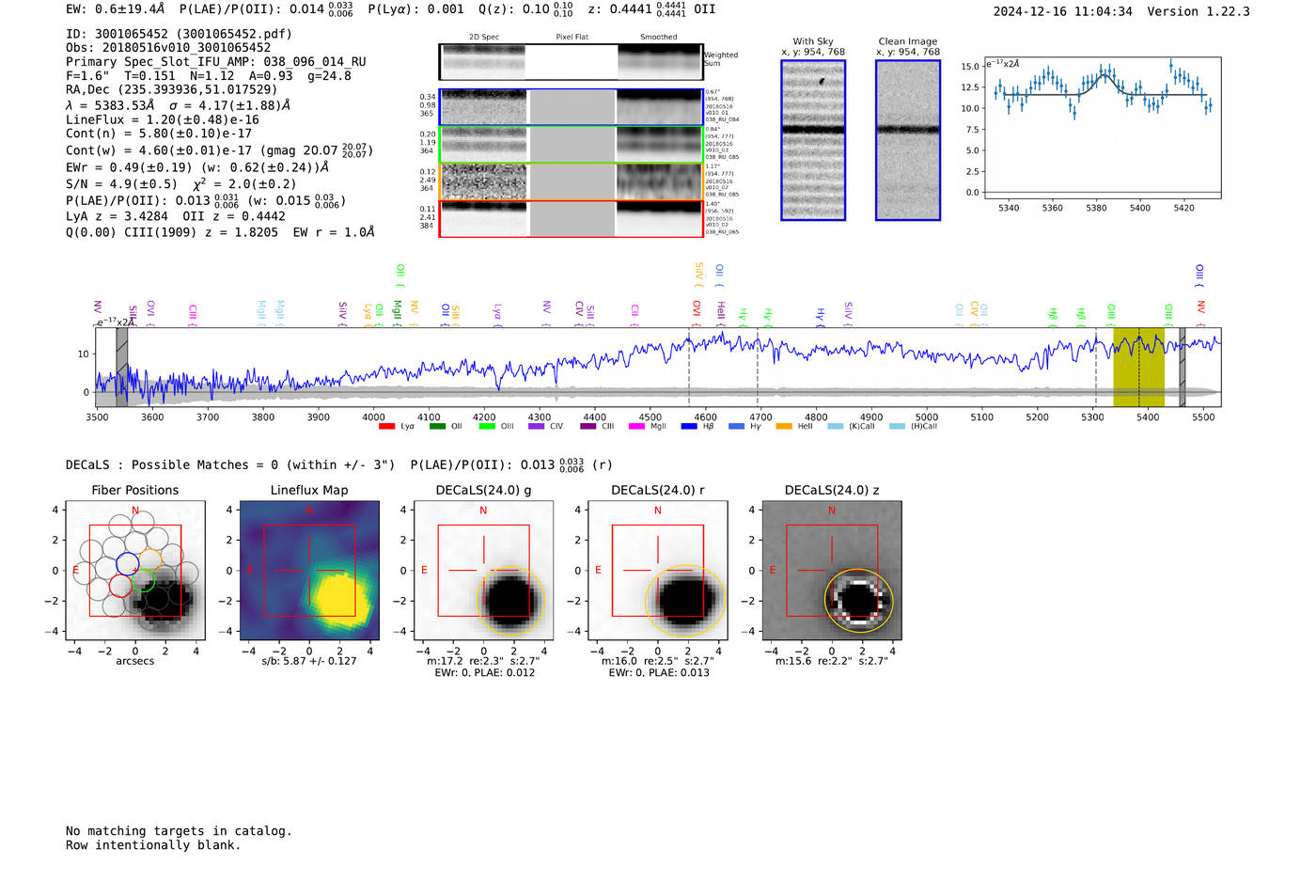Click the green fiber circle in Fiber Positions
Screen dimensions: 1316x896
[x=144, y=581]
